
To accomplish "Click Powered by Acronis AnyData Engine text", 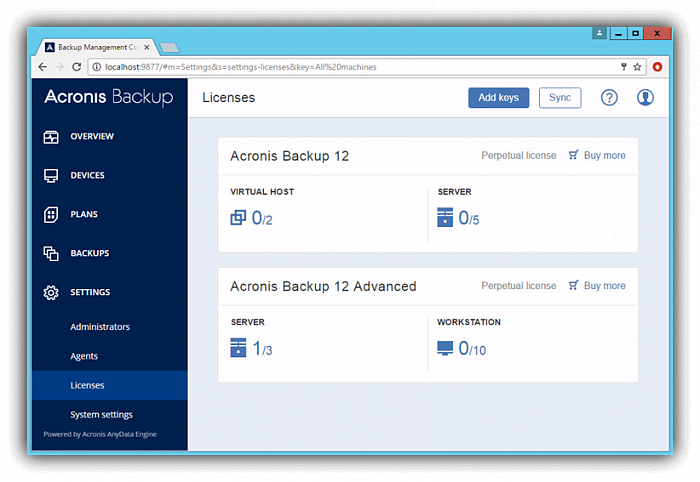I will pyautogui.click(x=100, y=434).
